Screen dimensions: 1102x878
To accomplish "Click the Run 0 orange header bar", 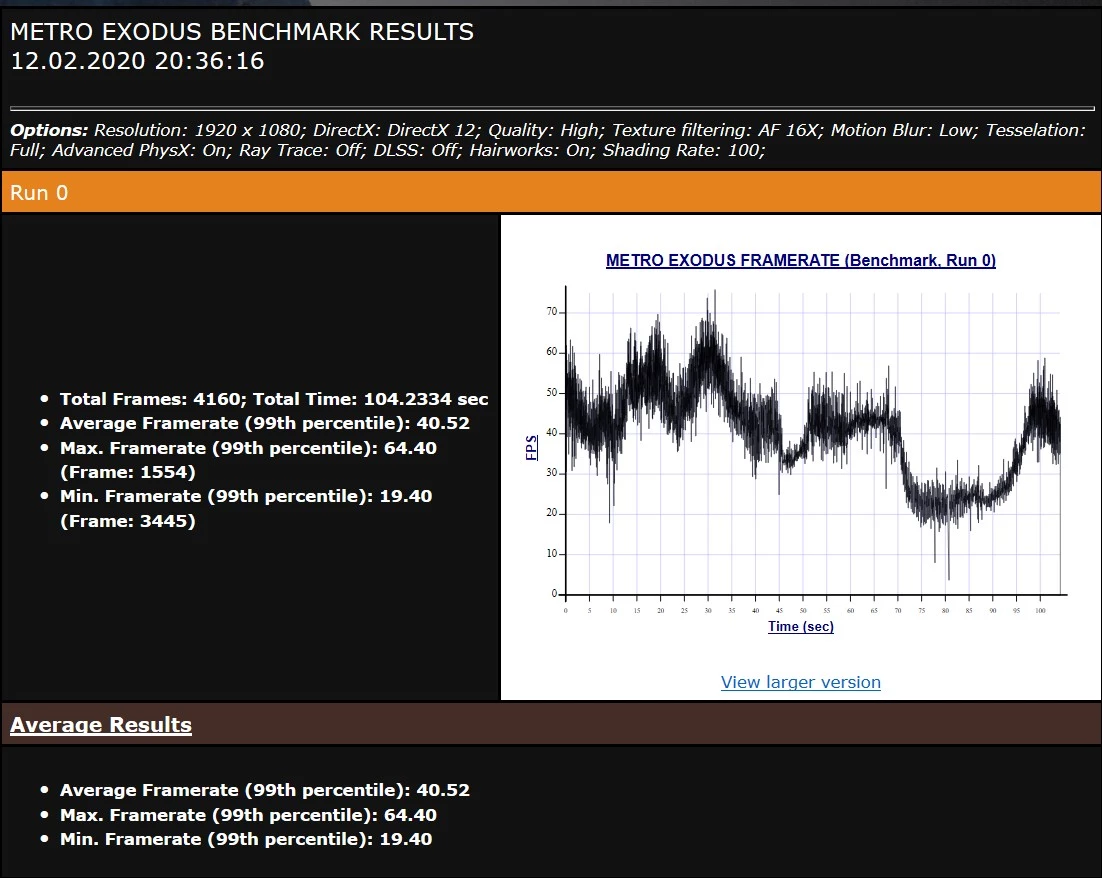I will pos(551,192).
